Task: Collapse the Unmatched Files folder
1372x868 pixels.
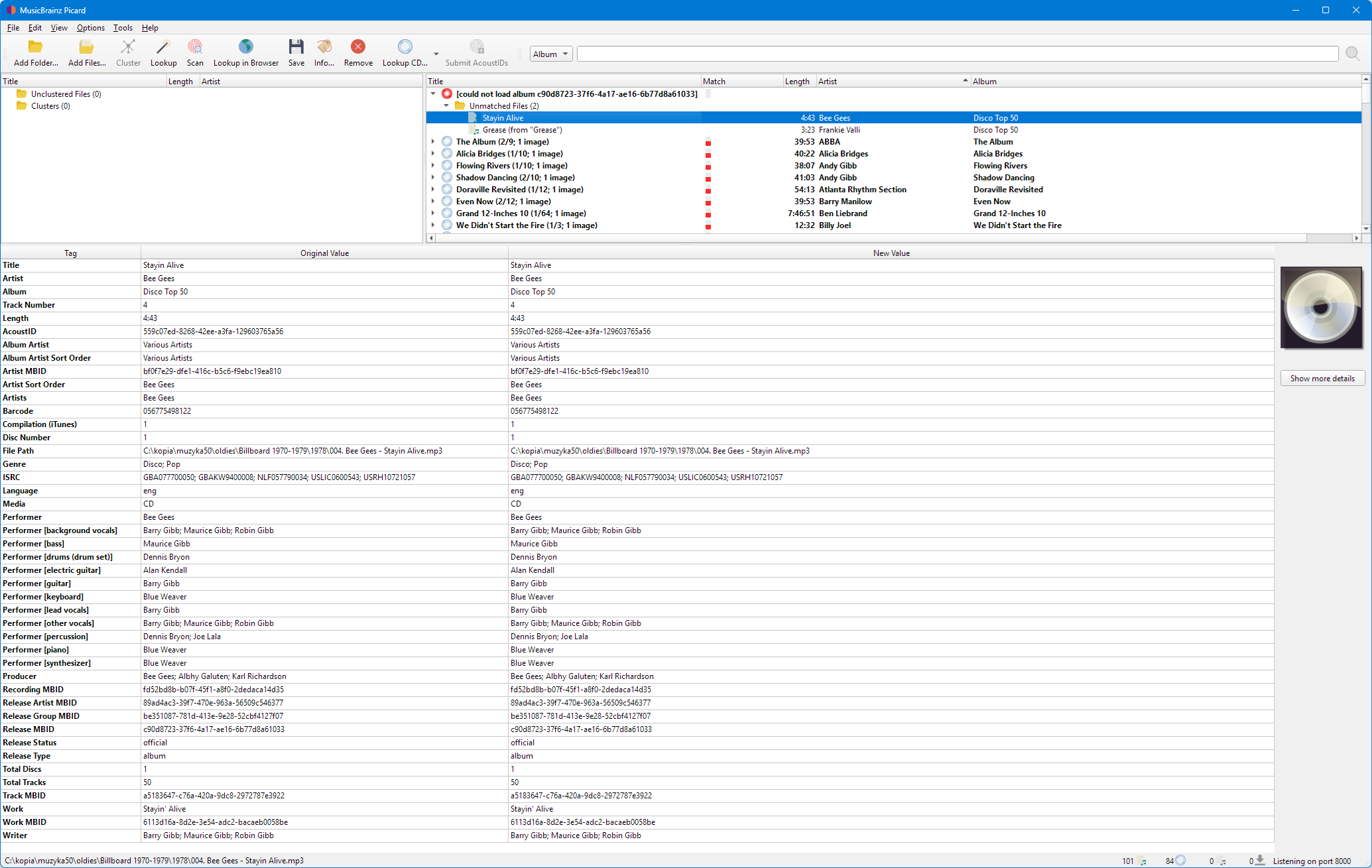Action: (446, 106)
